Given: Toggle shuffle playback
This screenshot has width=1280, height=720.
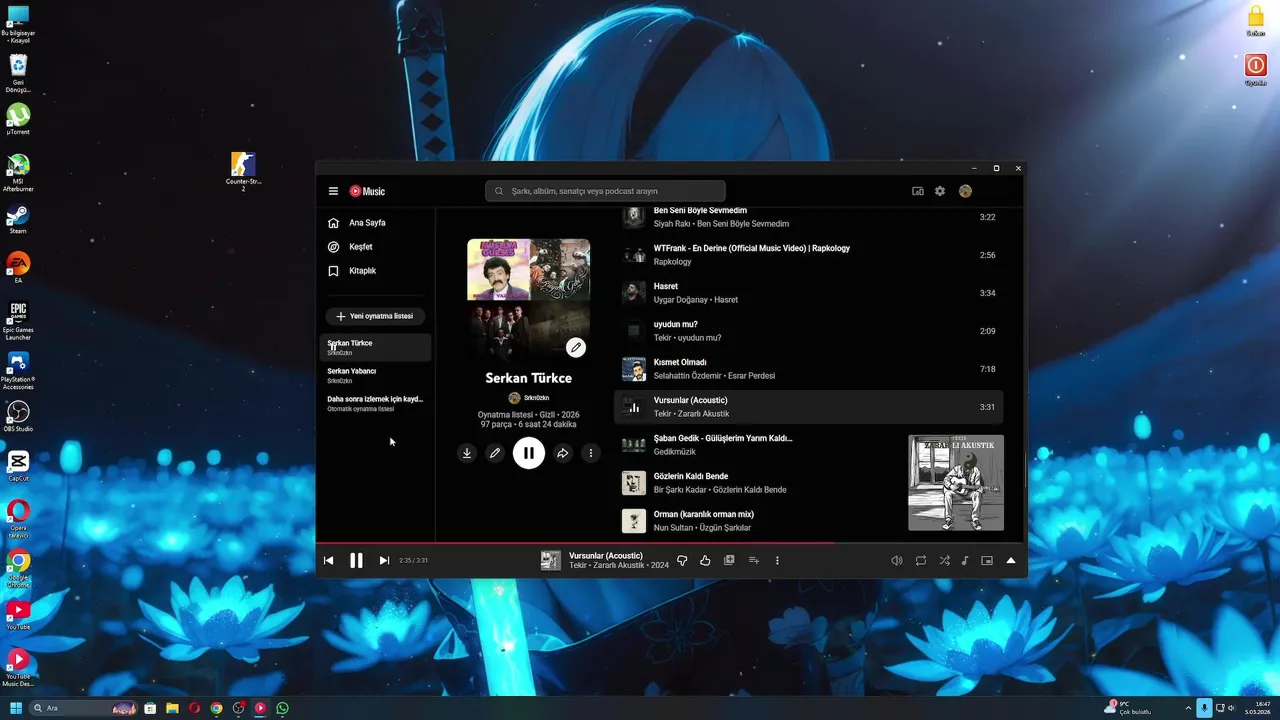Looking at the screenshot, I should pyautogui.click(x=944, y=561).
